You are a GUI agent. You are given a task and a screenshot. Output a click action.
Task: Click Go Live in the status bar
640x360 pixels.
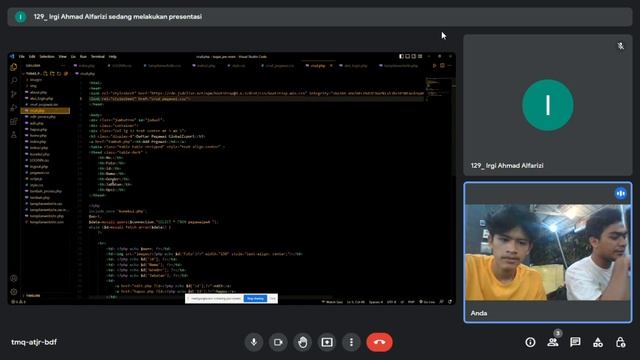(427, 302)
